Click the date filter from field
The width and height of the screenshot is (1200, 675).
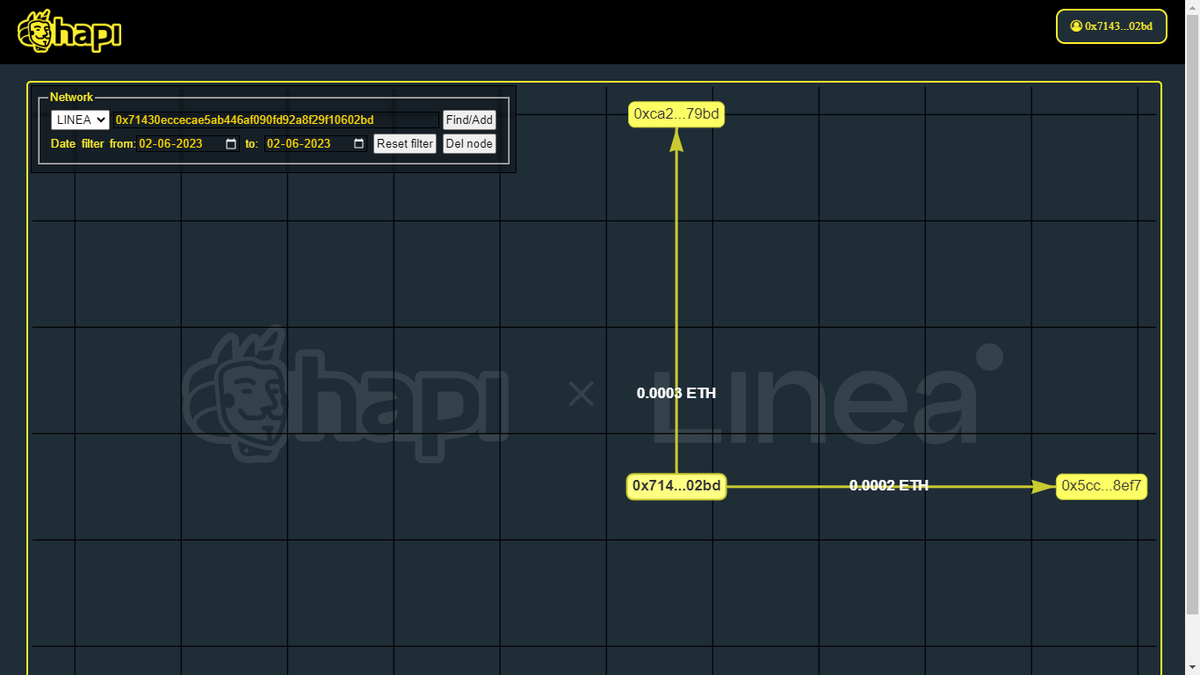click(x=189, y=144)
